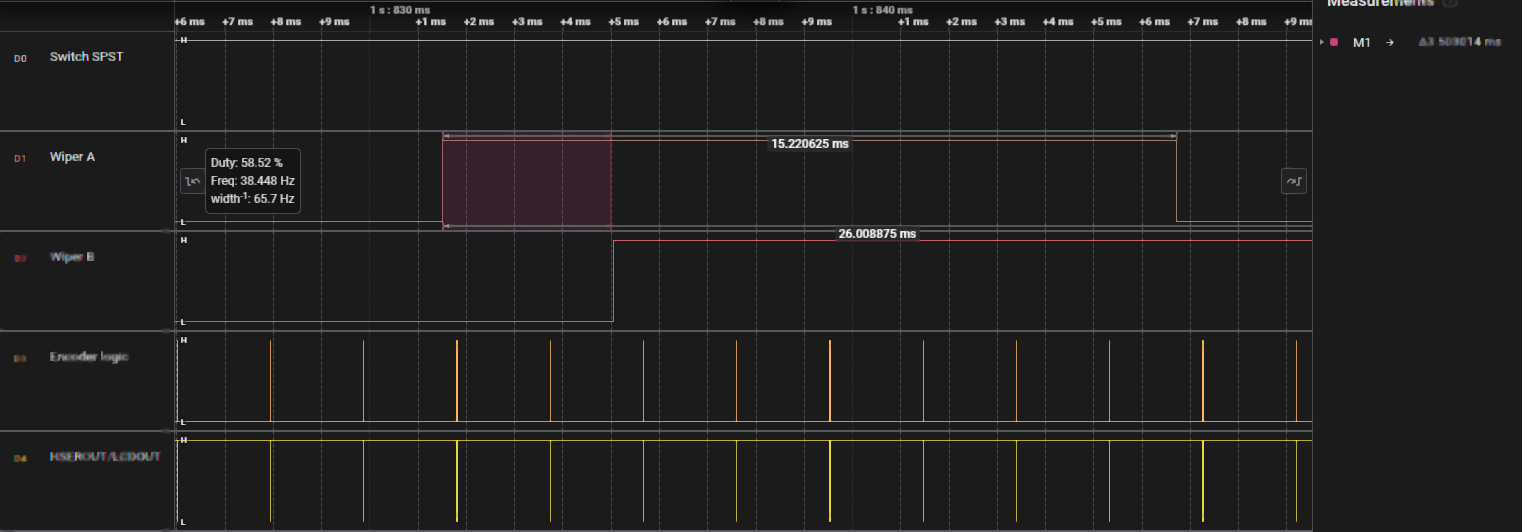Select the Encoder logic channel label
Viewport: 1522px width, 532px height.
tap(88, 357)
